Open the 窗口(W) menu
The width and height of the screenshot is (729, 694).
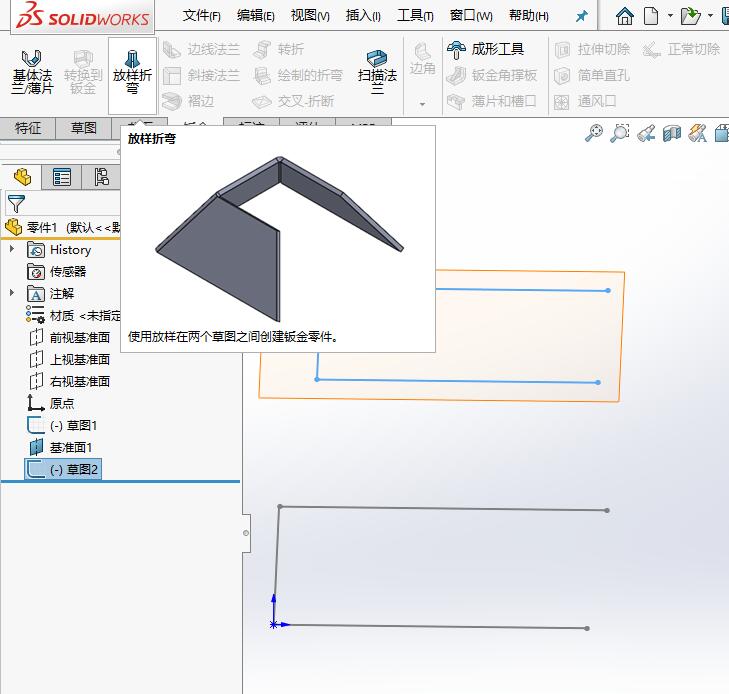tap(471, 16)
